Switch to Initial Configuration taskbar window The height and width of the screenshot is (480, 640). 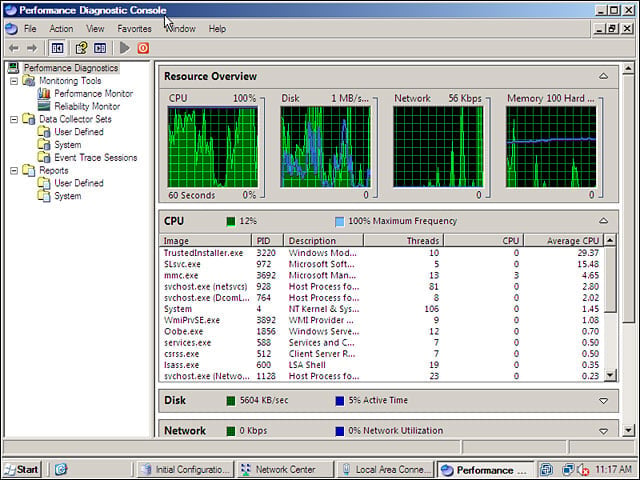185,469
